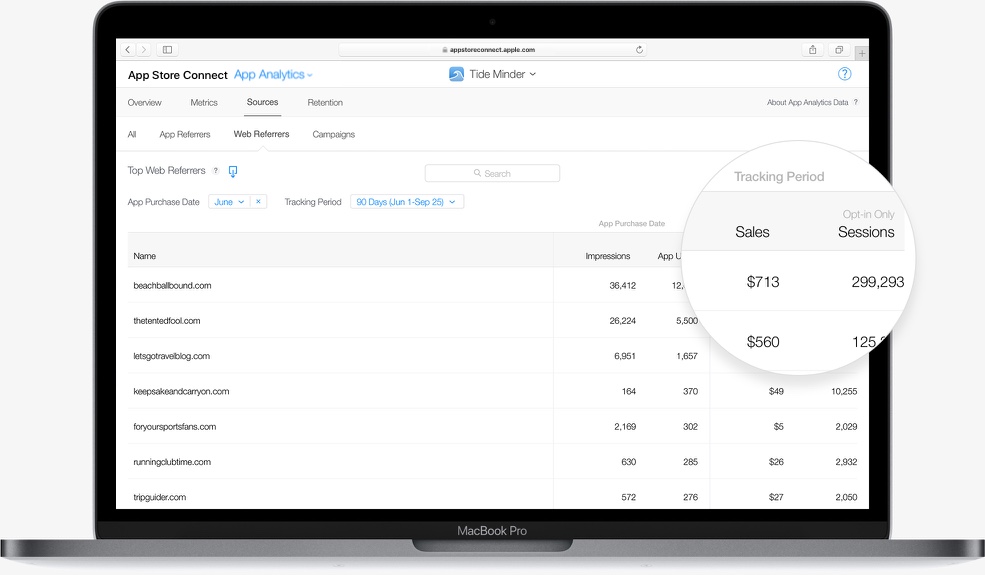Image resolution: width=985 pixels, height=575 pixels.
Task: Click the magnified Sales column header
Action: click(752, 232)
